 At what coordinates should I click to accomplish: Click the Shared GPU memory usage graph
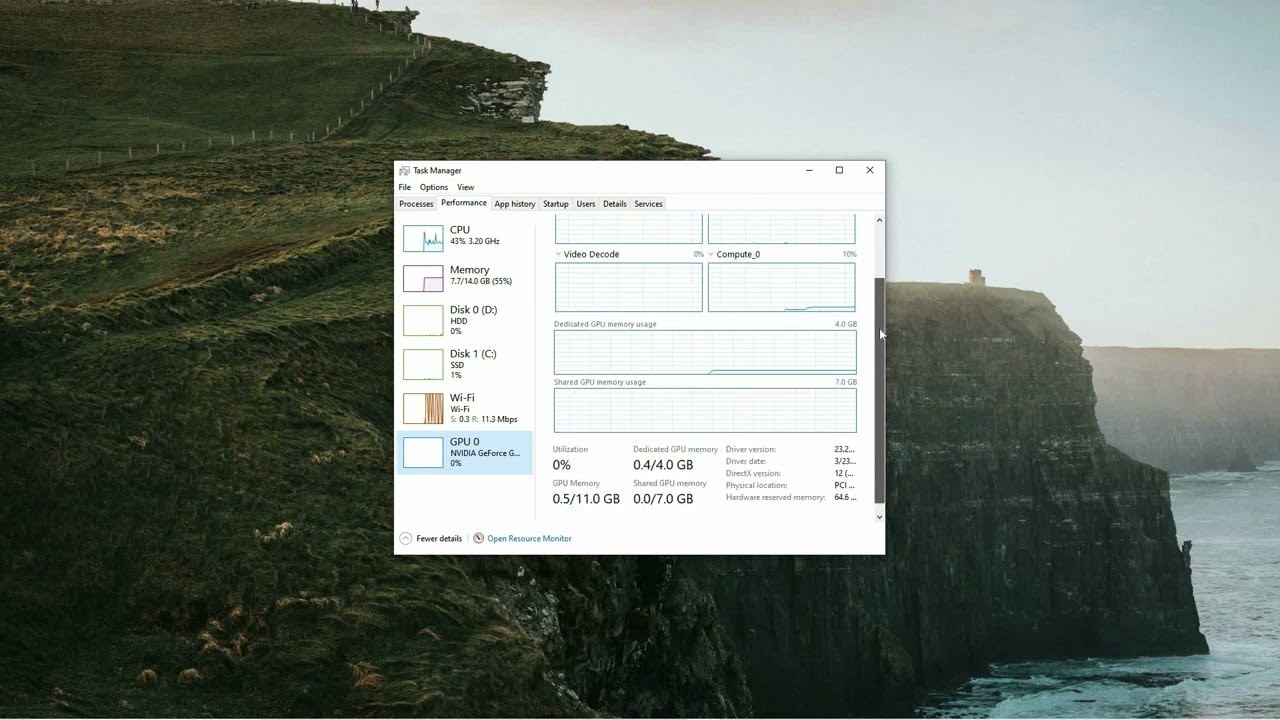click(x=705, y=410)
